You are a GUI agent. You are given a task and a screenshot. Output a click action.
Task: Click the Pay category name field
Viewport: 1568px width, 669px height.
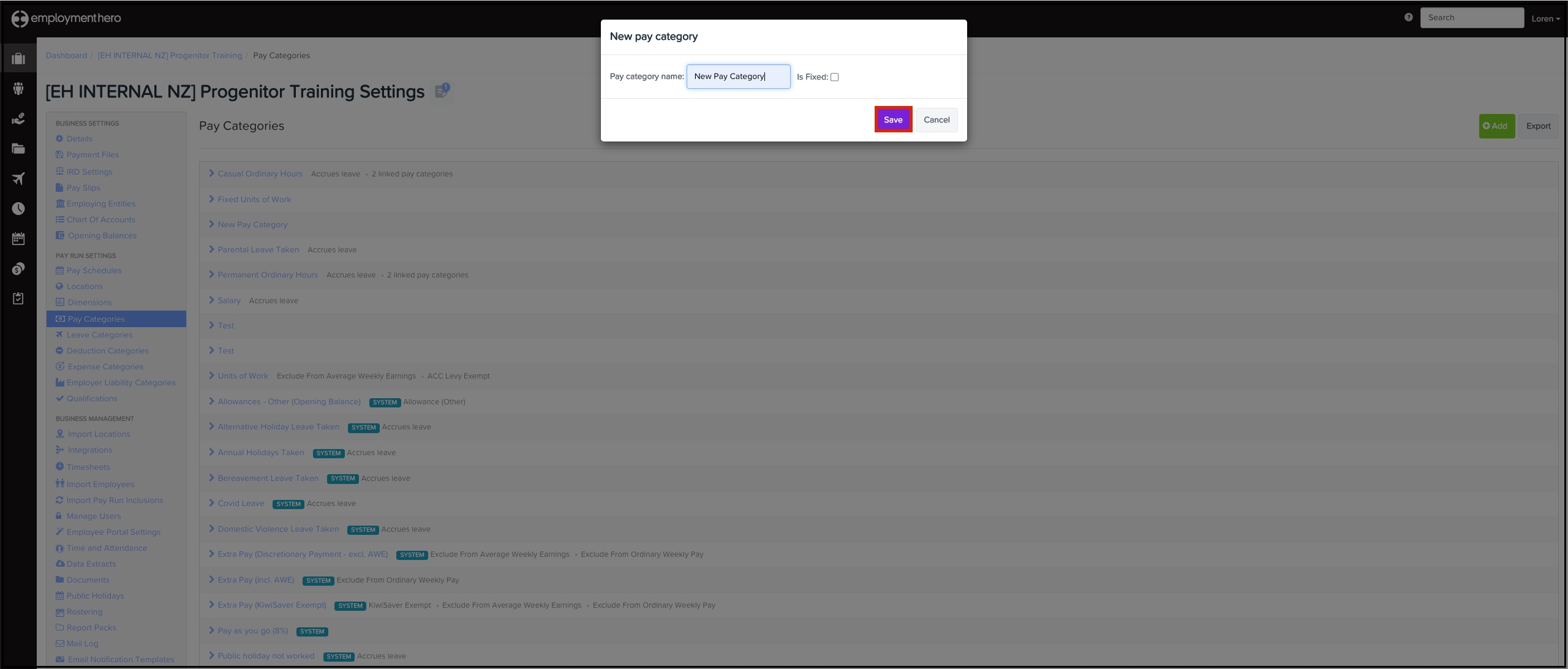tap(738, 77)
